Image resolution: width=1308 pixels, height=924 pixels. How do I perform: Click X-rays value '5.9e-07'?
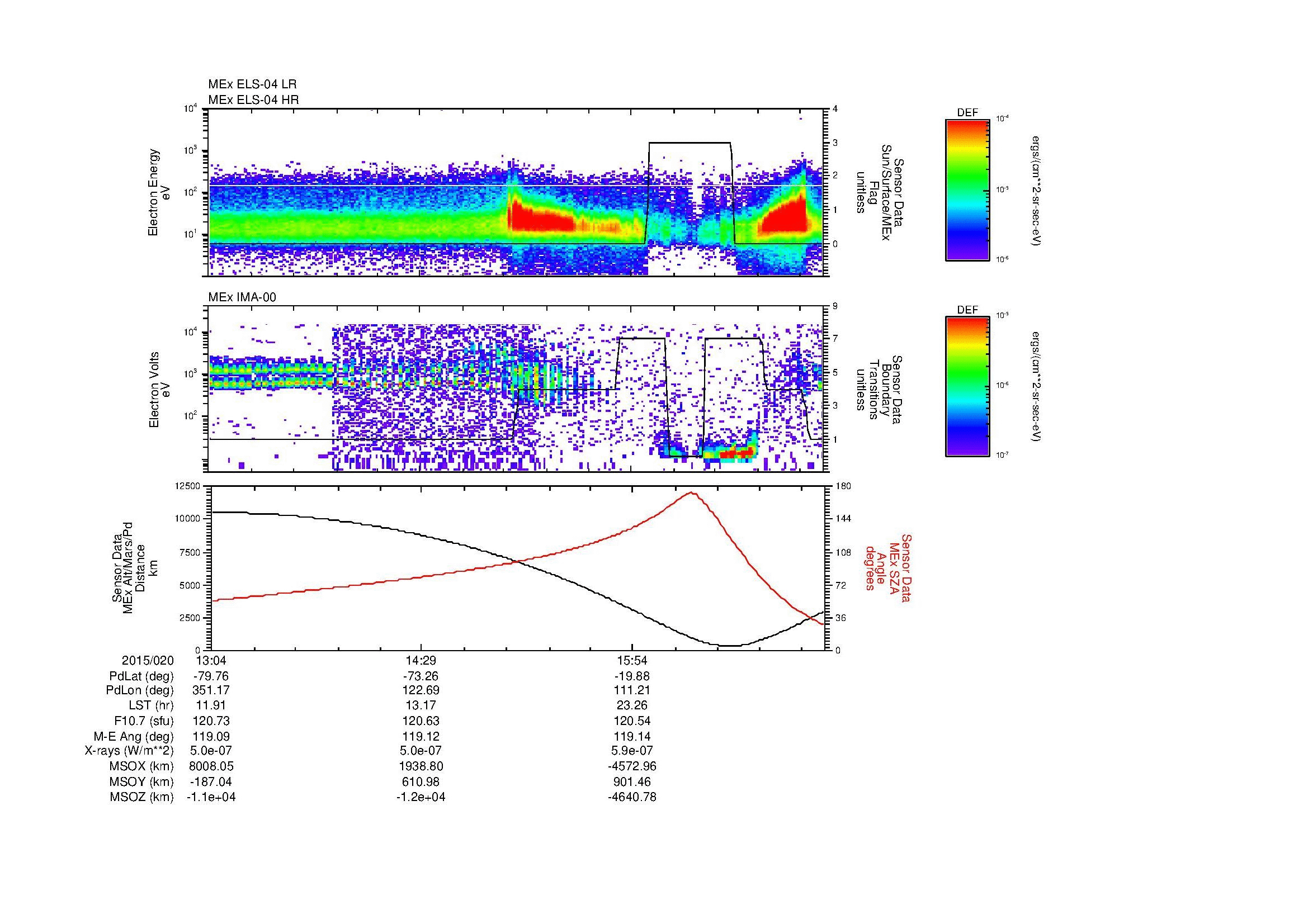[x=632, y=751]
